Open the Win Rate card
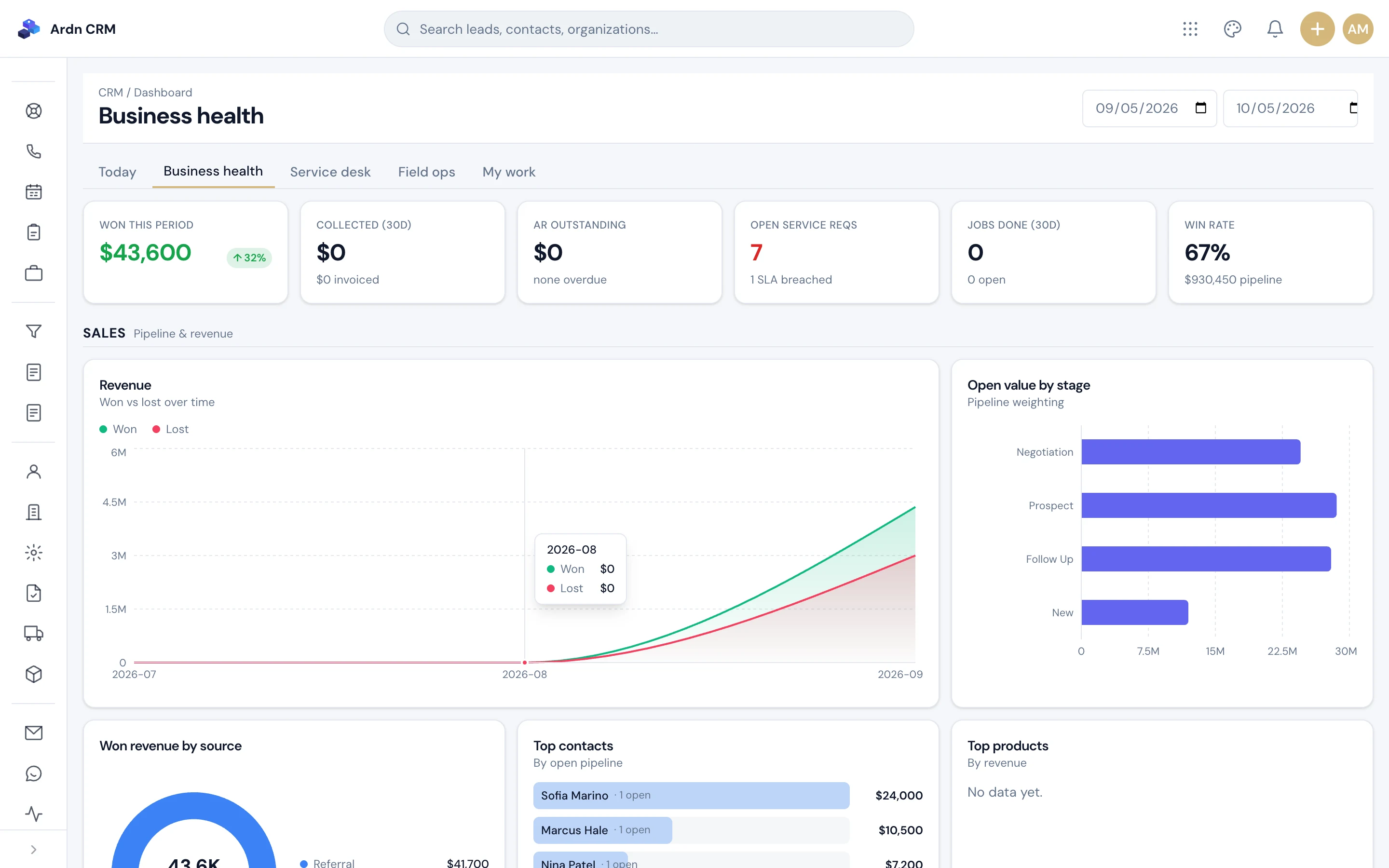The height and width of the screenshot is (868, 1389). tap(1270, 252)
